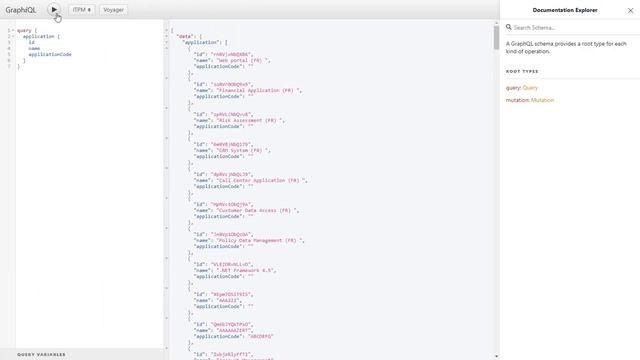This screenshot has width=640, height=360.
Task: Place cursor on the 'name' field in query
Action: pos(34,48)
